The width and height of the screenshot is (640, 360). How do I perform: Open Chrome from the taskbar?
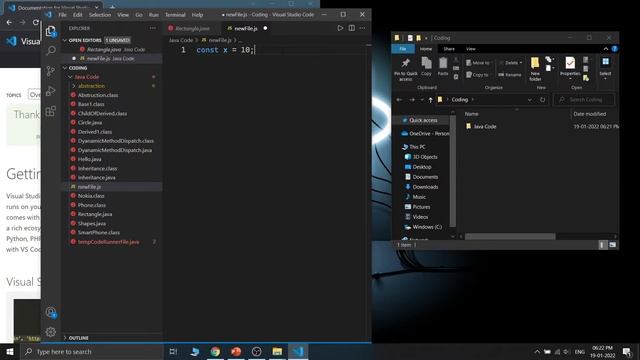click(215, 351)
